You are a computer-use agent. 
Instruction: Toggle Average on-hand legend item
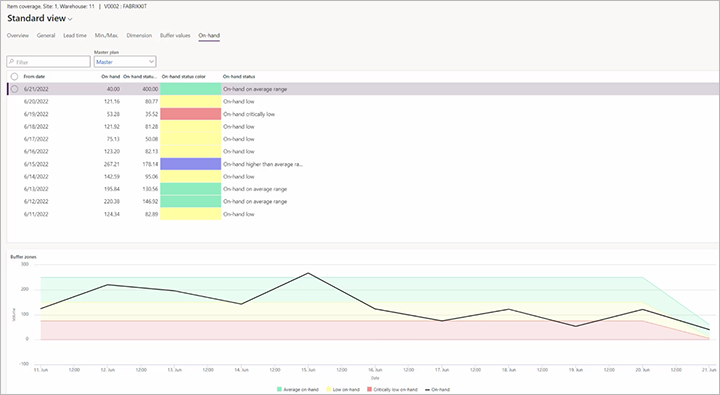[298, 389]
